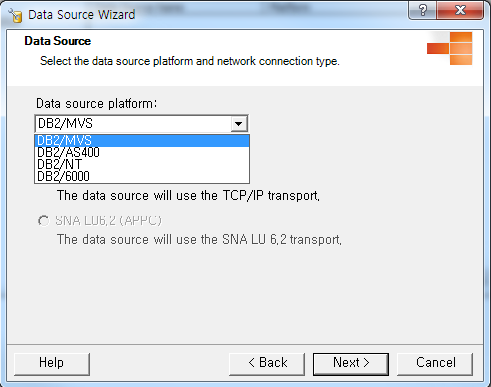Click the SNA LU 6.2 transport description text

(x=199, y=240)
